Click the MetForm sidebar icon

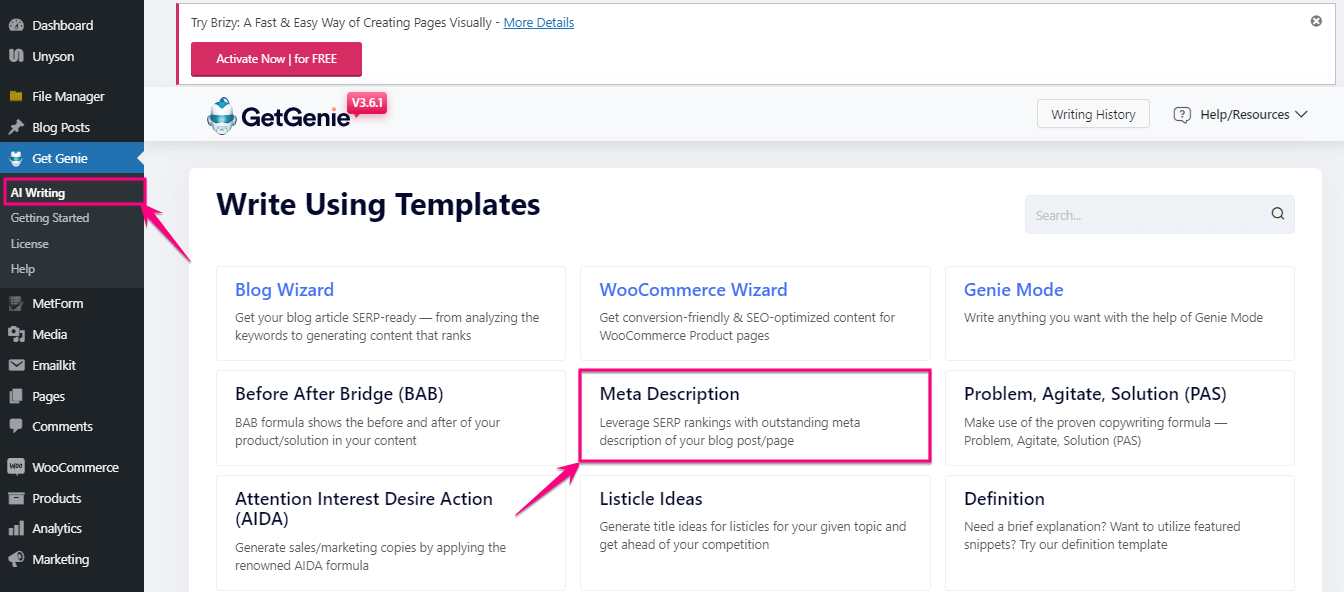pyautogui.click(x=16, y=304)
